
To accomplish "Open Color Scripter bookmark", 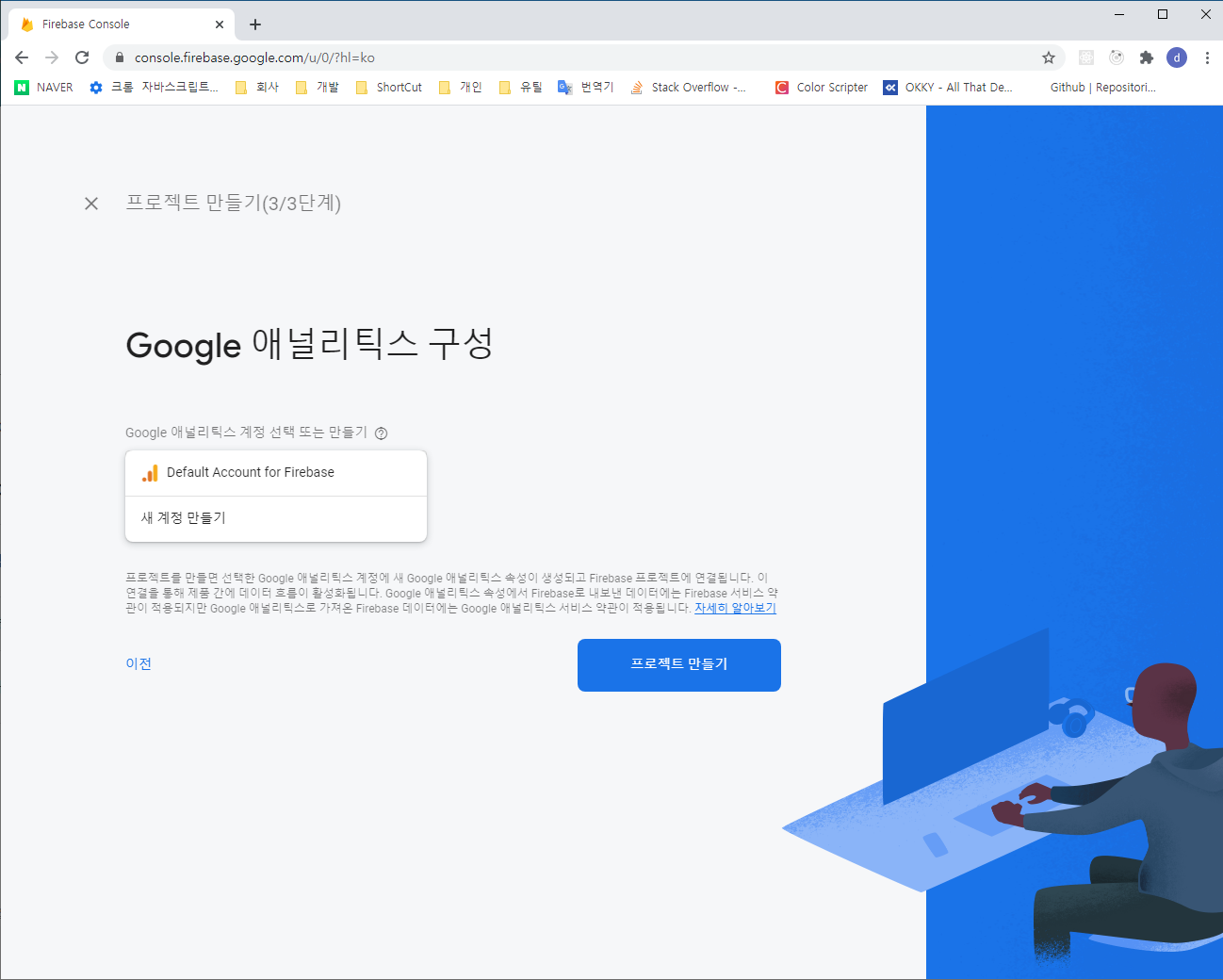I will coord(822,88).
